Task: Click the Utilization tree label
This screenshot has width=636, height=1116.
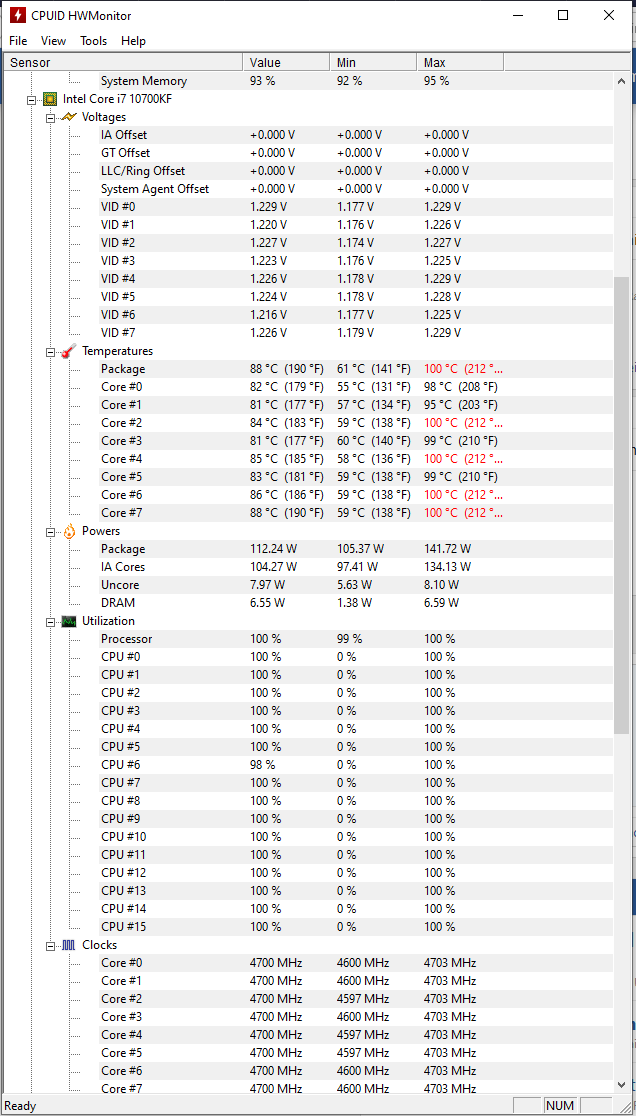Action: click(108, 621)
